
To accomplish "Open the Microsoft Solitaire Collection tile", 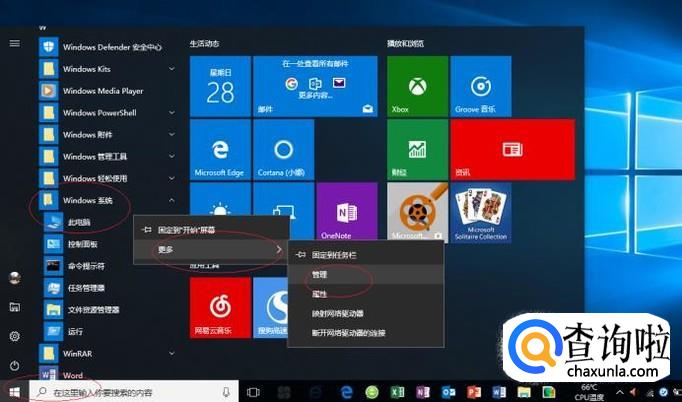I will point(481,213).
